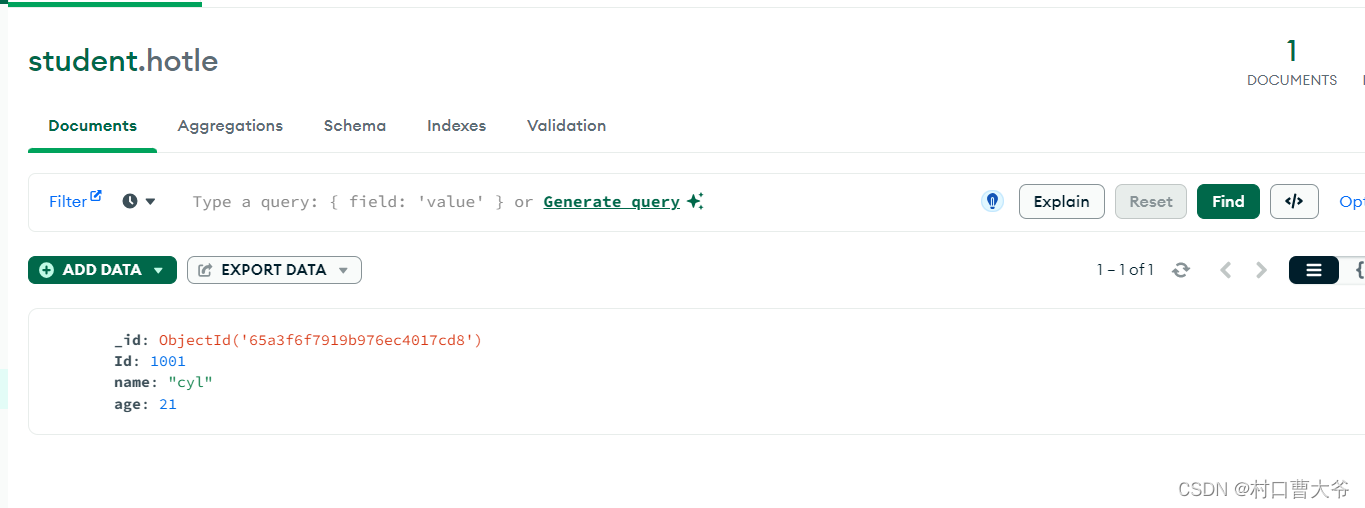Click the lightbulb performance insight icon
The height and width of the screenshot is (508, 1365).
[992, 202]
